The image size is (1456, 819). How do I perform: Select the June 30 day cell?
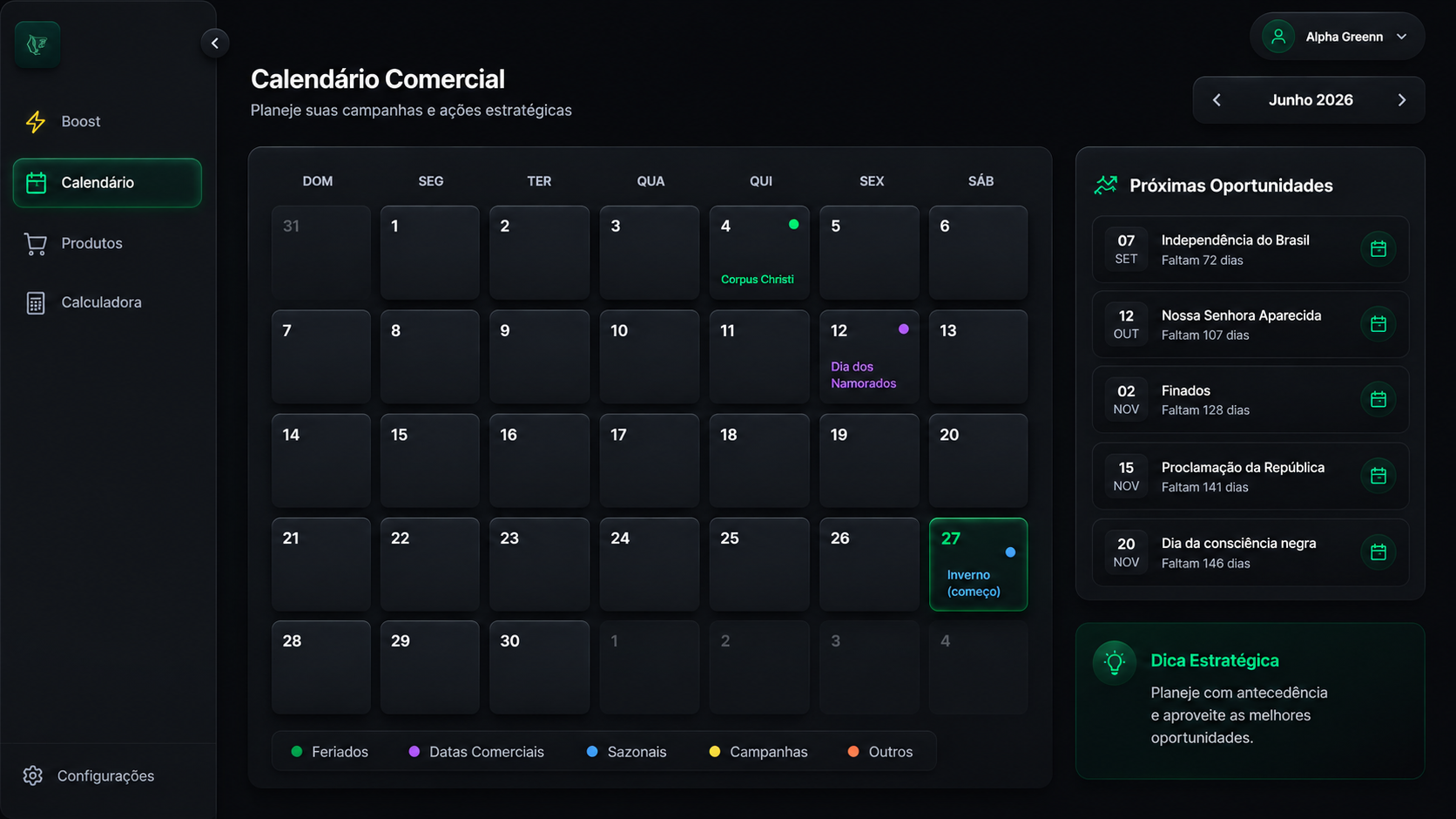(x=539, y=667)
